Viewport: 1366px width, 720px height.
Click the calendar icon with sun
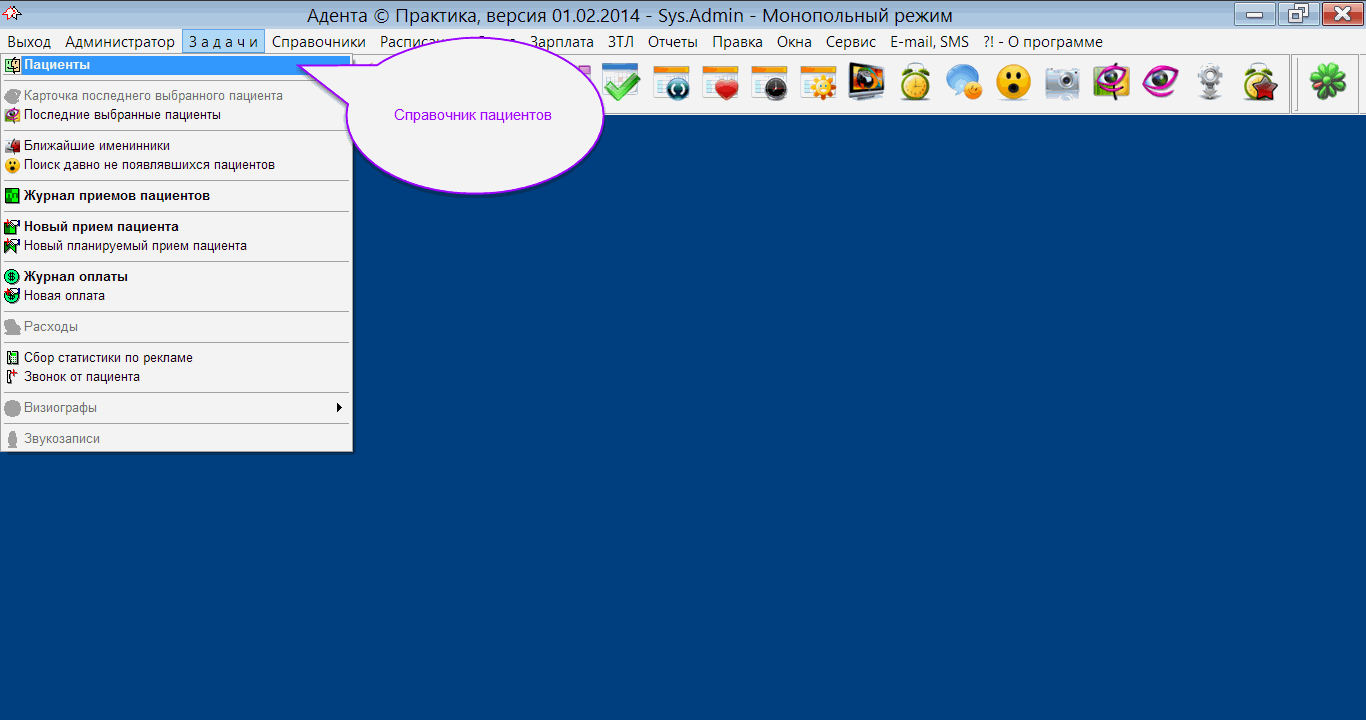[818, 82]
